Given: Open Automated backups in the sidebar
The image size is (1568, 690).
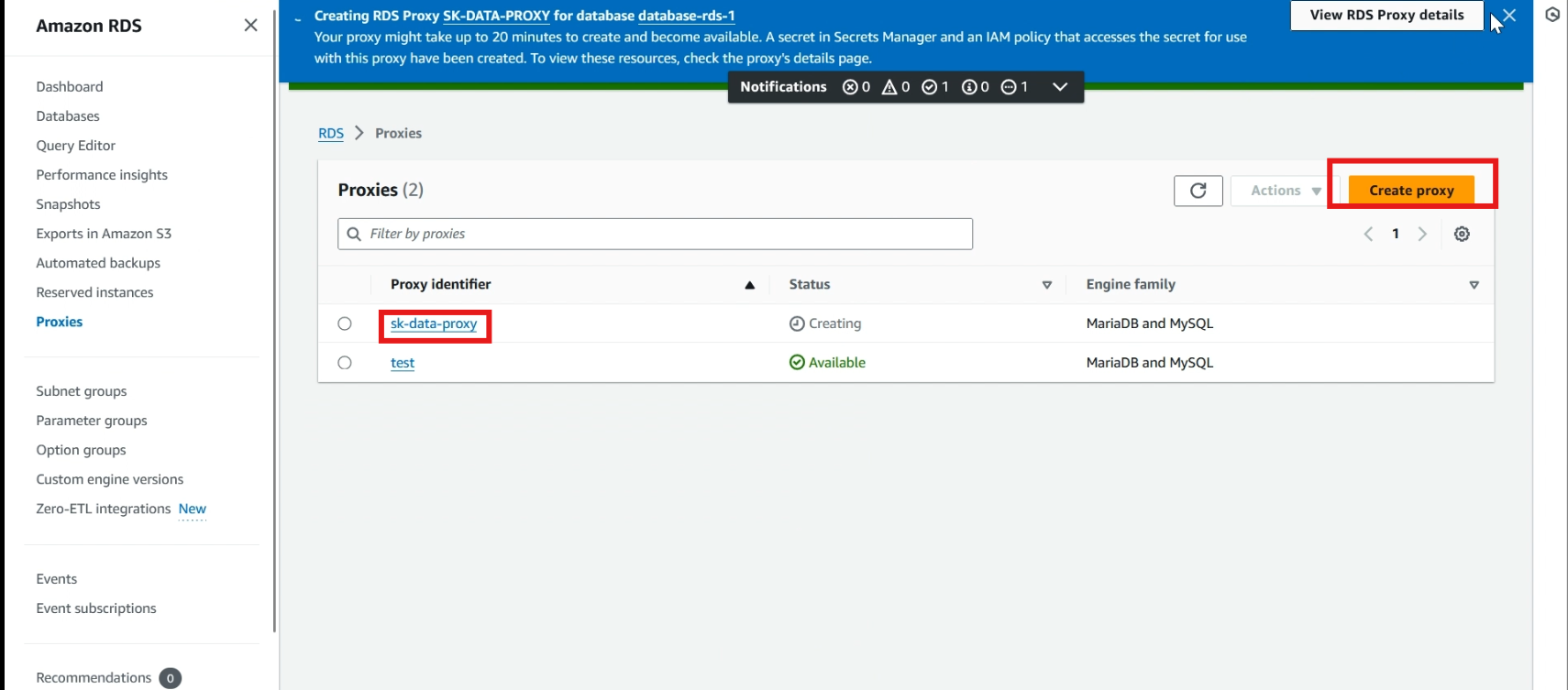Looking at the screenshot, I should pyautogui.click(x=98, y=263).
